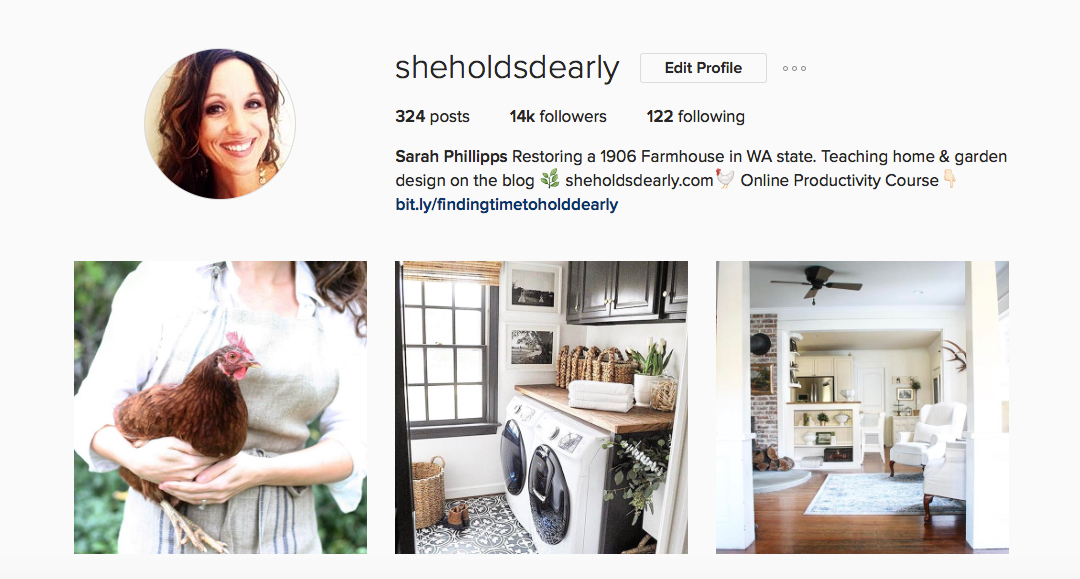Image resolution: width=1080 pixels, height=579 pixels.
Task: Open the laundry room photo post
Action: 541,407
